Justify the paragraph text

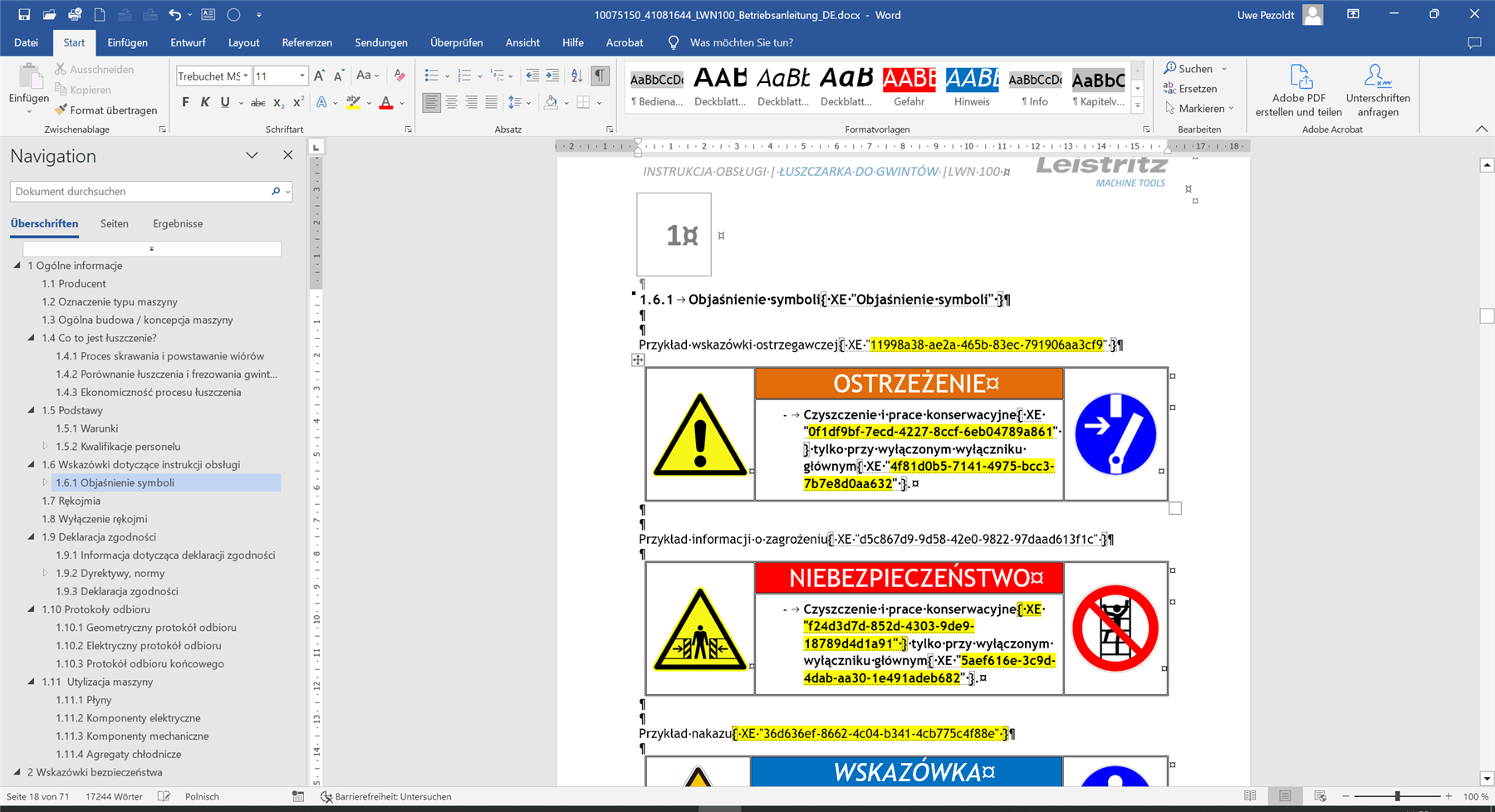pyautogui.click(x=491, y=102)
